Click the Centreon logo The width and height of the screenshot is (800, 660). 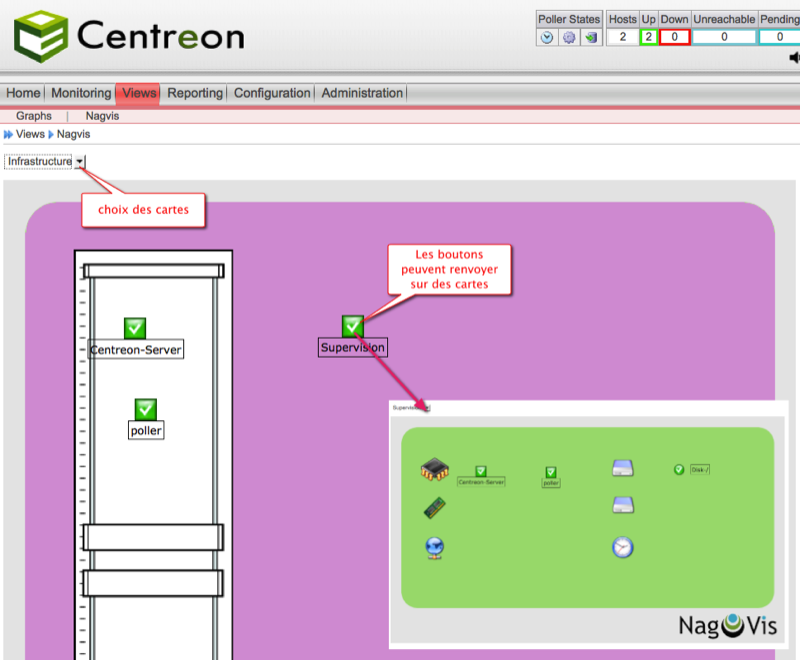[129, 35]
